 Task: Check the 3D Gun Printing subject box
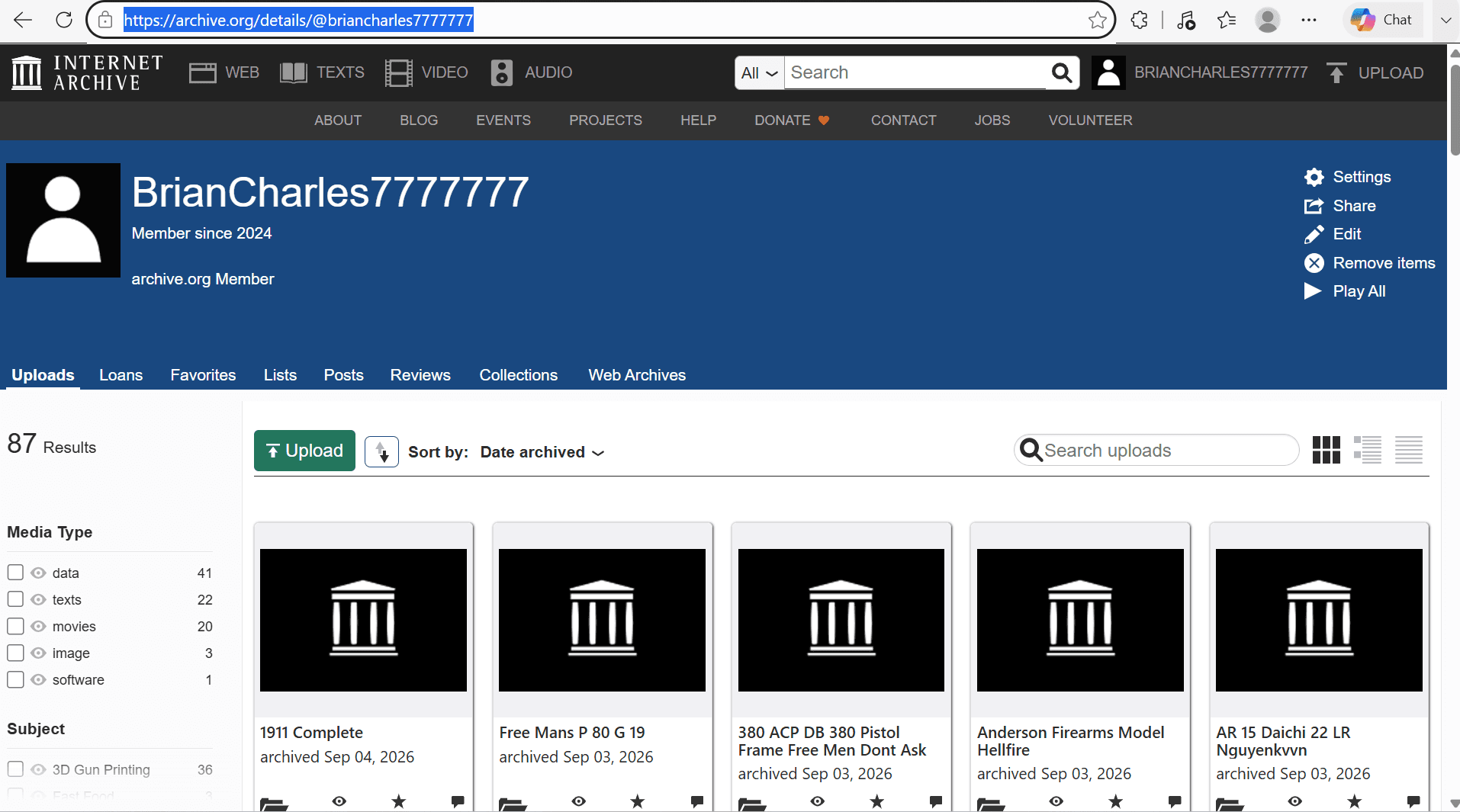pyautogui.click(x=15, y=769)
